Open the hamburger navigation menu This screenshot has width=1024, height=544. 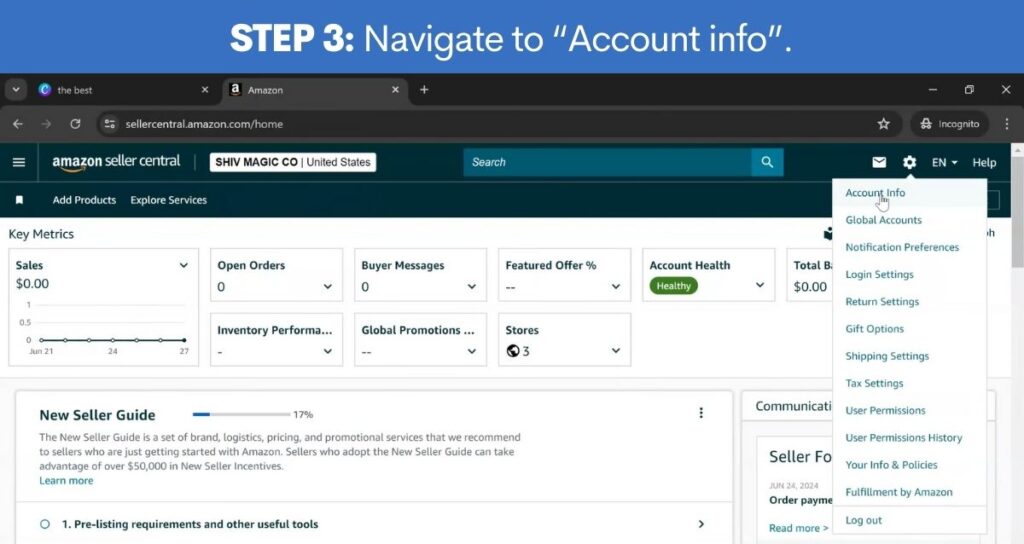(19, 162)
